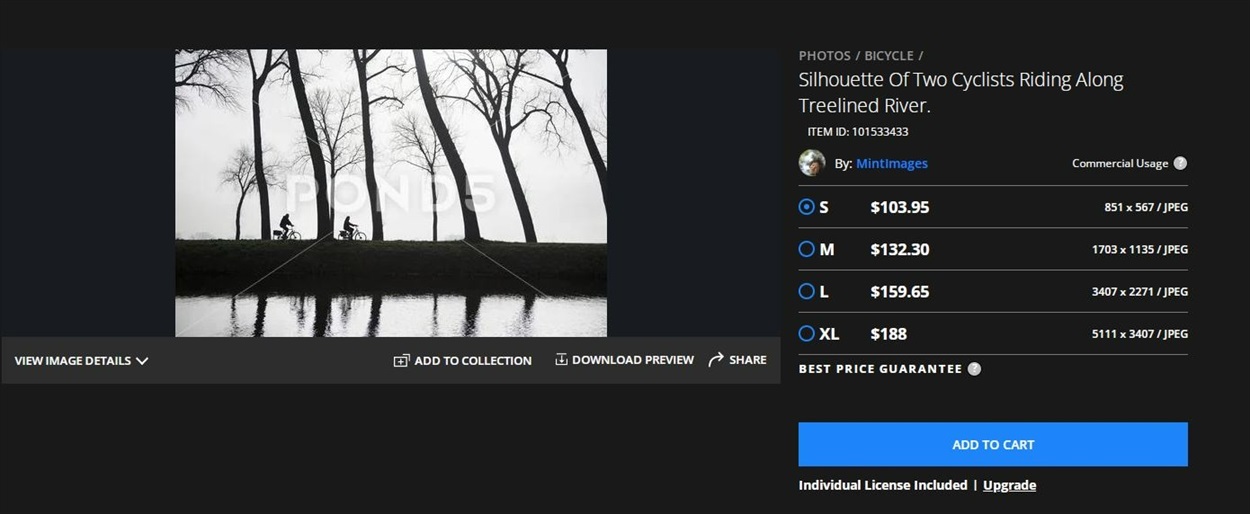Screen dimensions: 1250x514
Task: Click the Share arrow icon
Action: point(715,360)
